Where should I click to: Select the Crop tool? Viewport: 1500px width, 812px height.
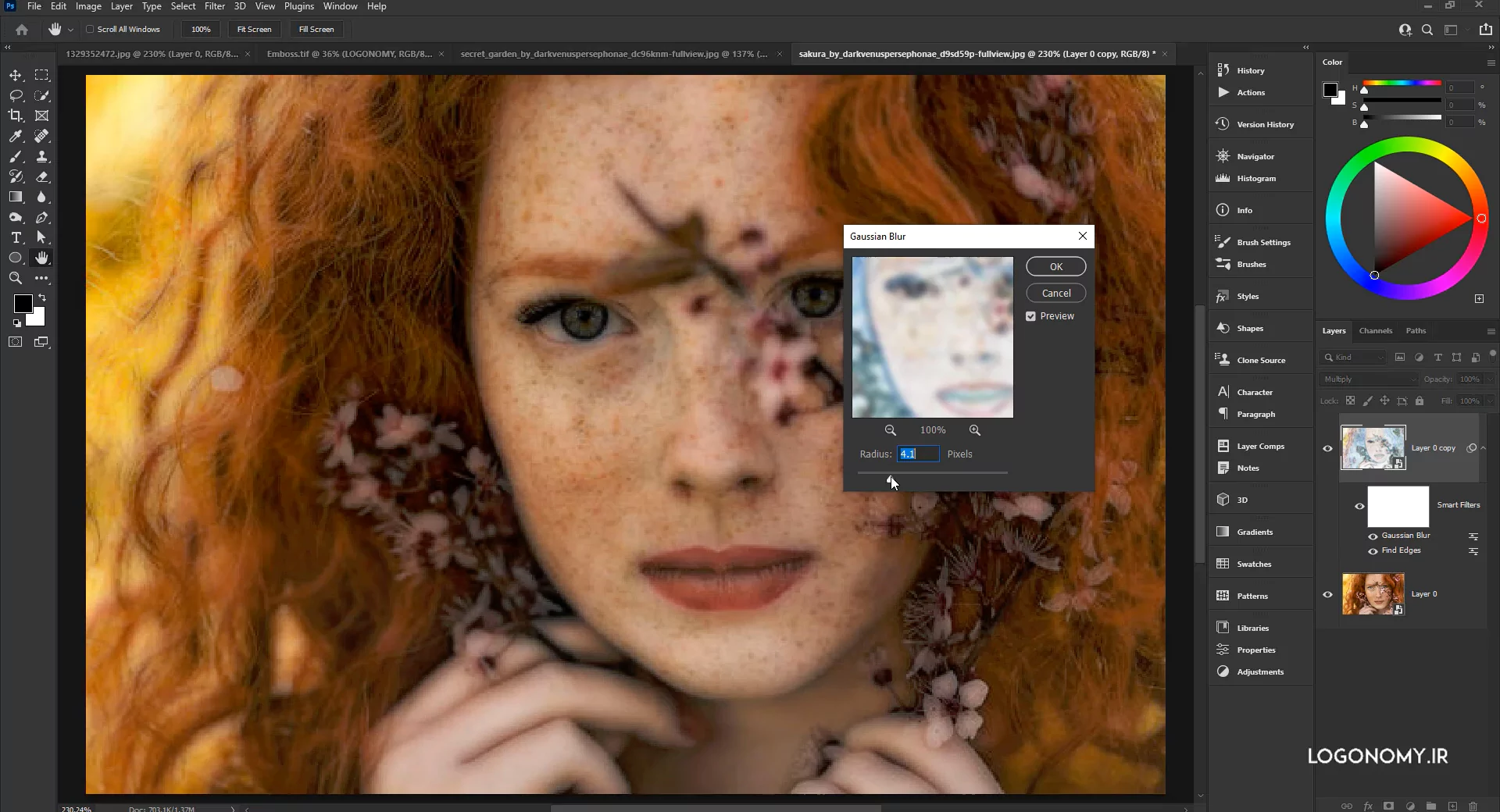coord(16,116)
